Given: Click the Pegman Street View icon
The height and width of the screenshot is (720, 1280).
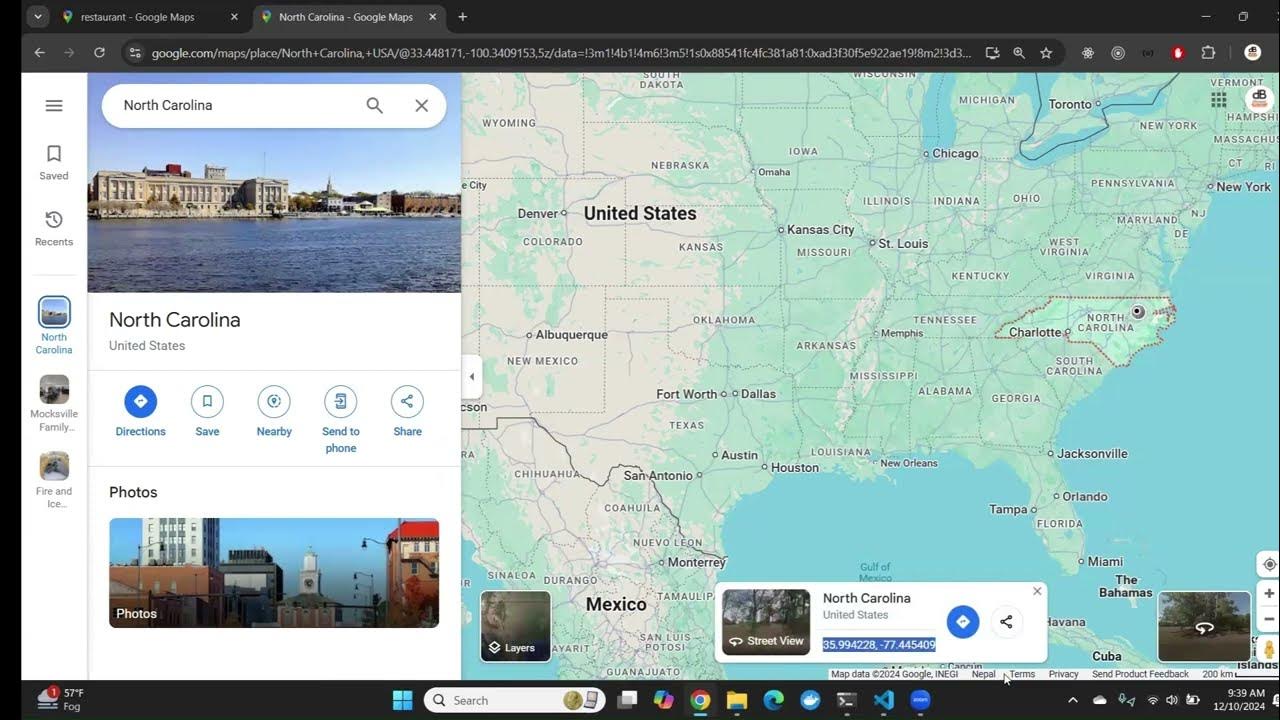Looking at the screenshot, I should (x=1269, y=649).
